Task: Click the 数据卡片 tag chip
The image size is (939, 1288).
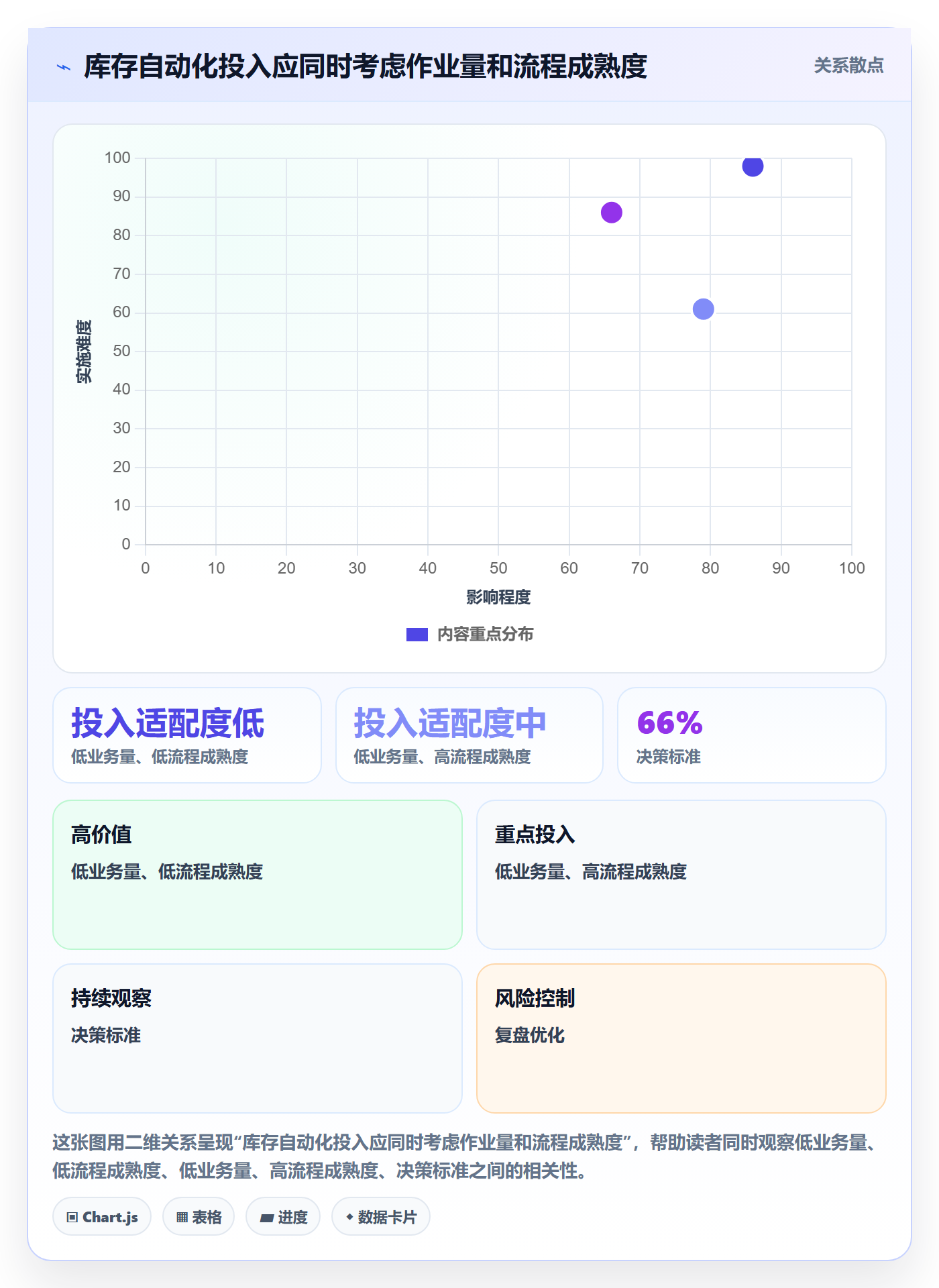Action: pos(381,1217)
